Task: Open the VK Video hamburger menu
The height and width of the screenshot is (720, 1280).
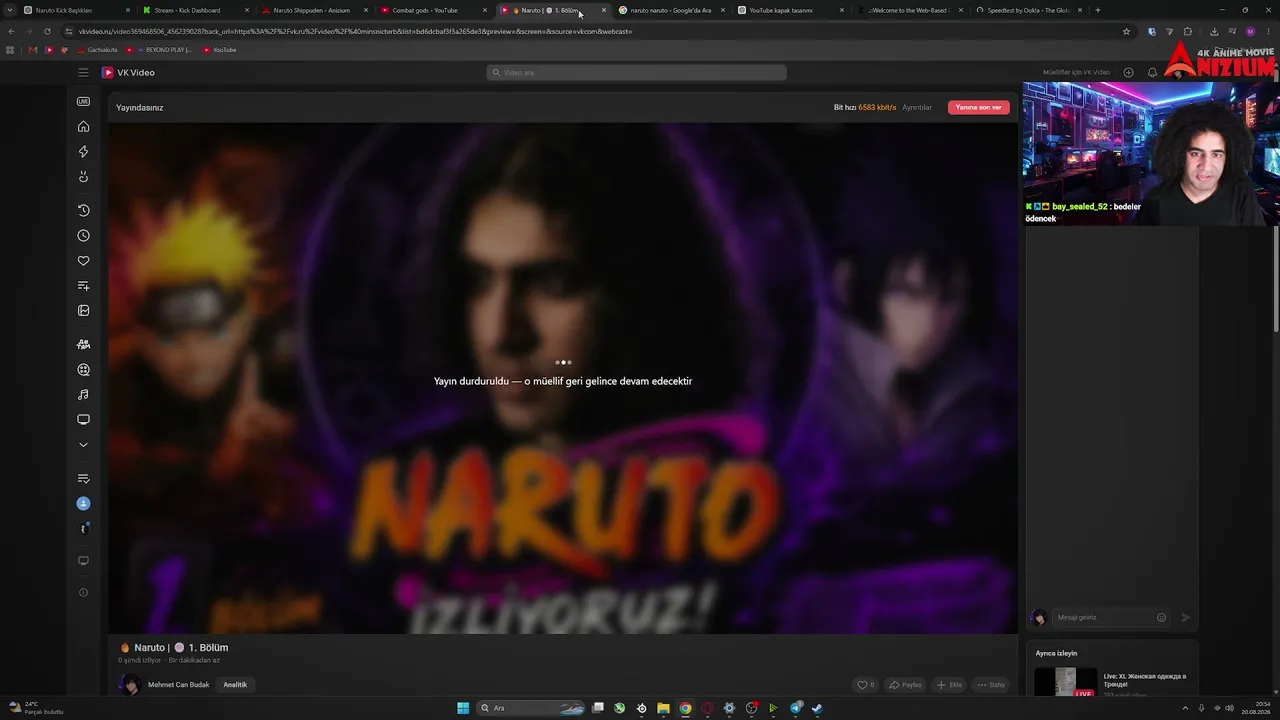Action: (84, 73)
